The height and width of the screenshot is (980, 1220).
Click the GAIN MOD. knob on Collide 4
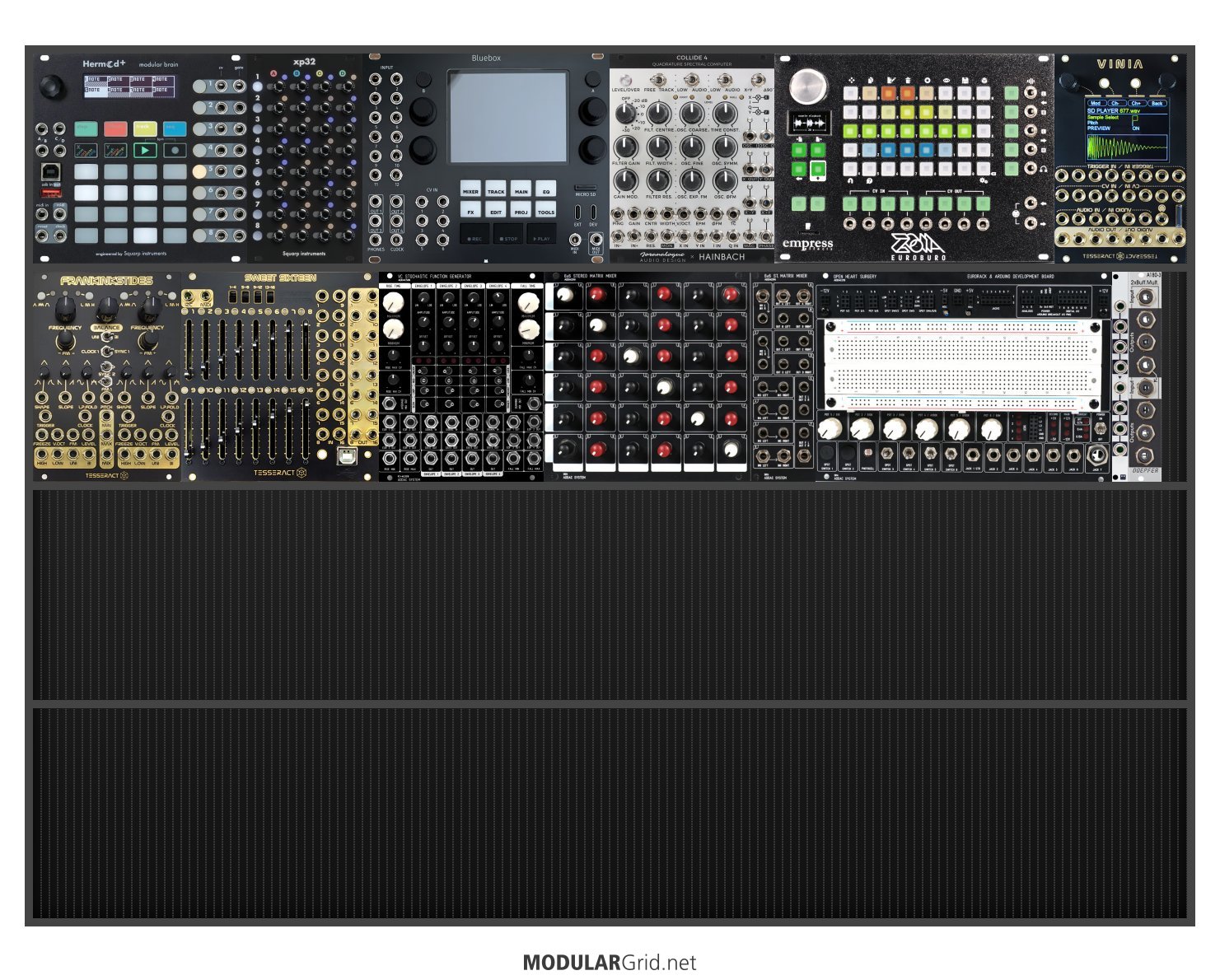point(625,181)
